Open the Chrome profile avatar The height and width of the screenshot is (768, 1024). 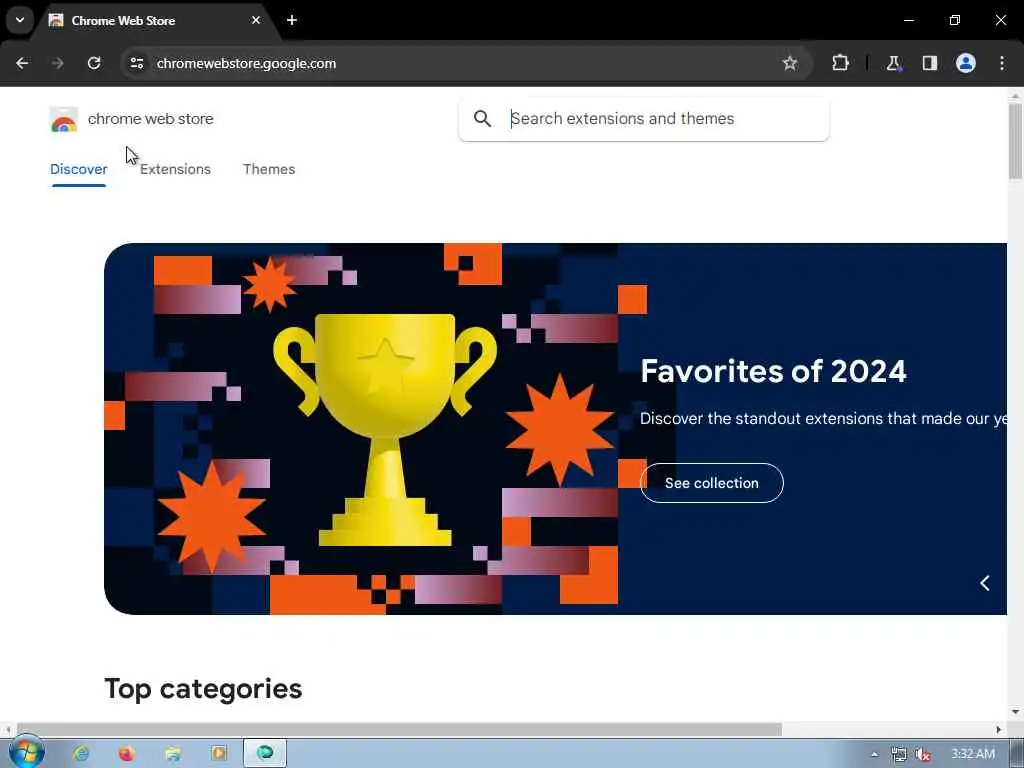(x=965, y=63)
